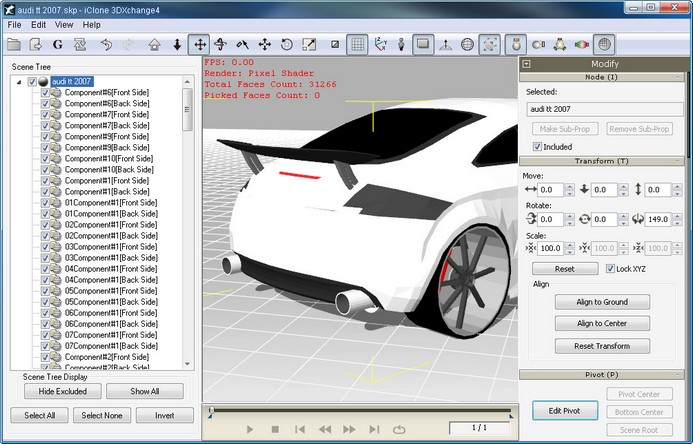
Task: Click the open file folder icon
Action: [14, 44]
